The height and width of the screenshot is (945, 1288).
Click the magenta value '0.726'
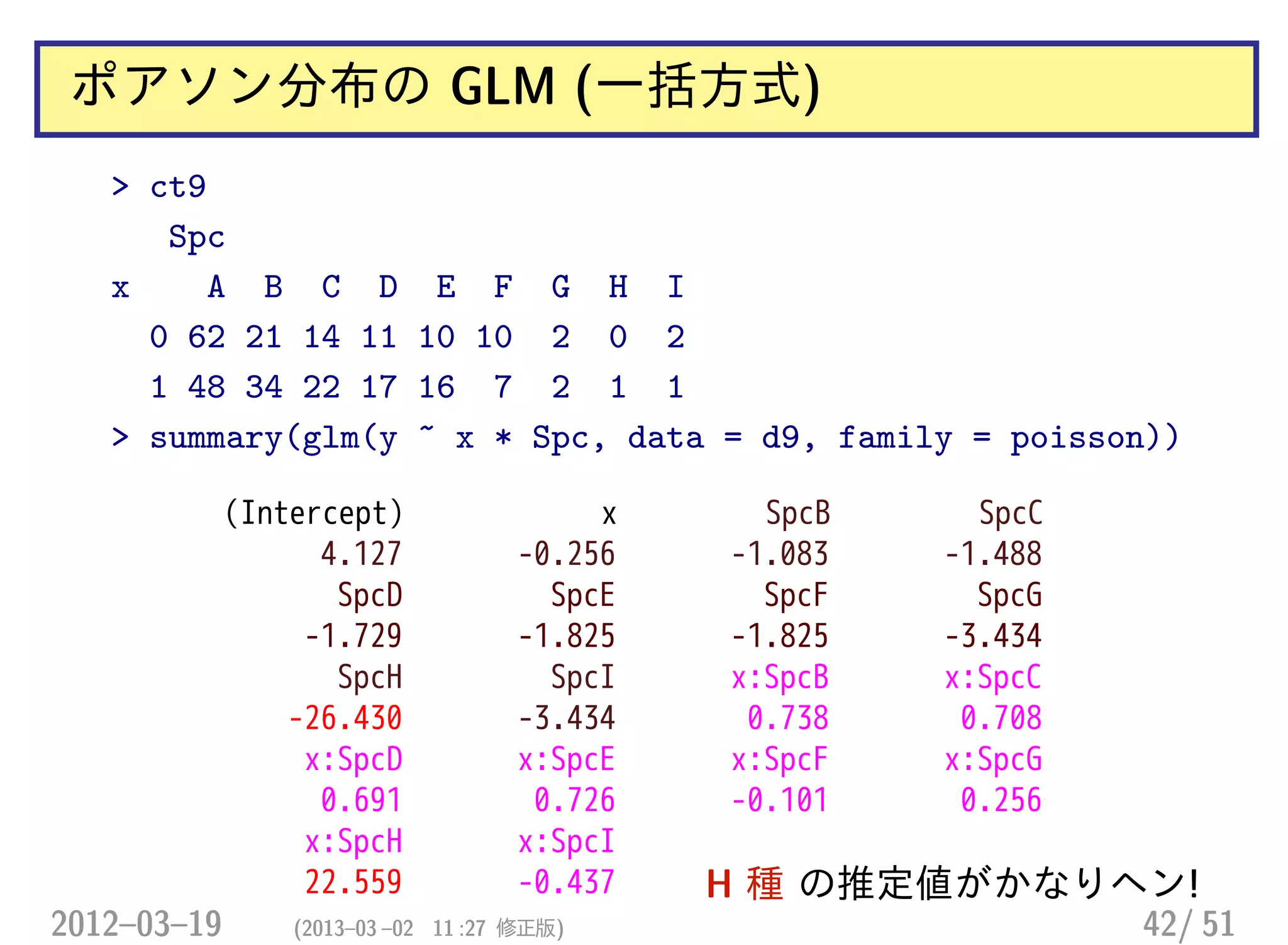click(574, 800)
